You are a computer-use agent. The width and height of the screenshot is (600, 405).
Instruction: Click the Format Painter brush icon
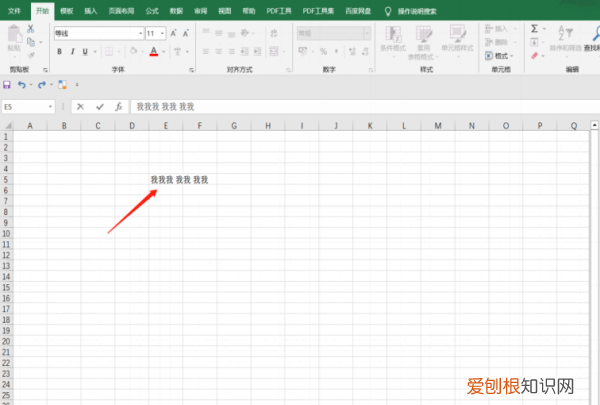pos(31,55)
